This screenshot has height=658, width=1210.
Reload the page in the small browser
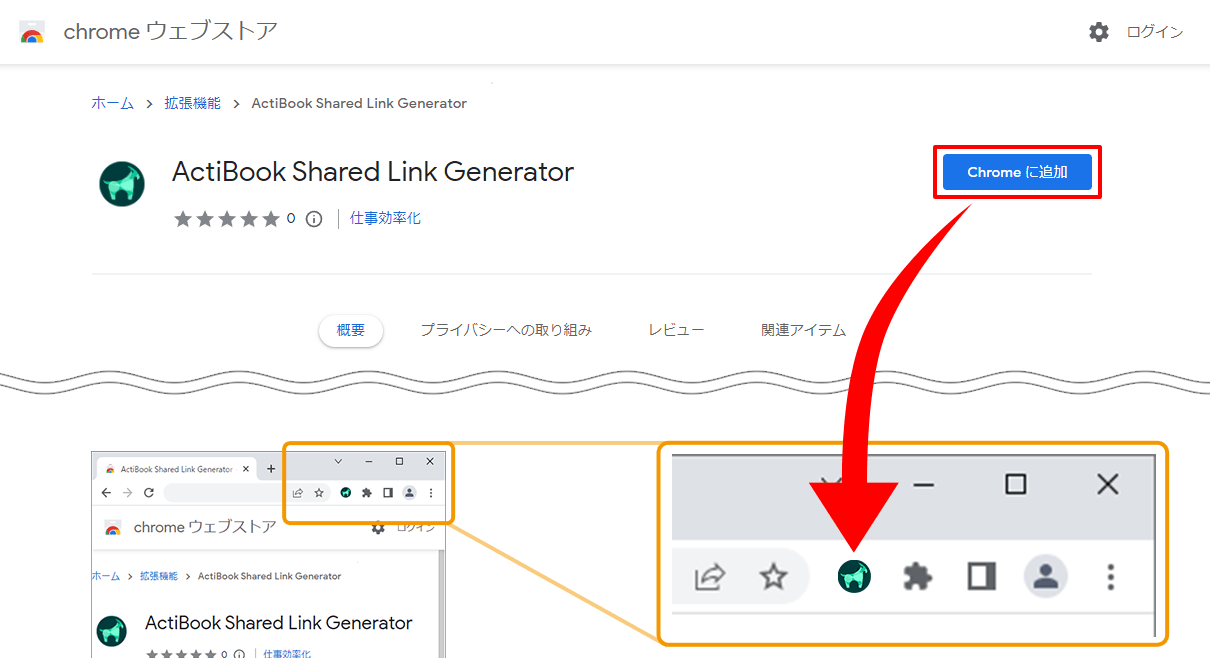149,493
